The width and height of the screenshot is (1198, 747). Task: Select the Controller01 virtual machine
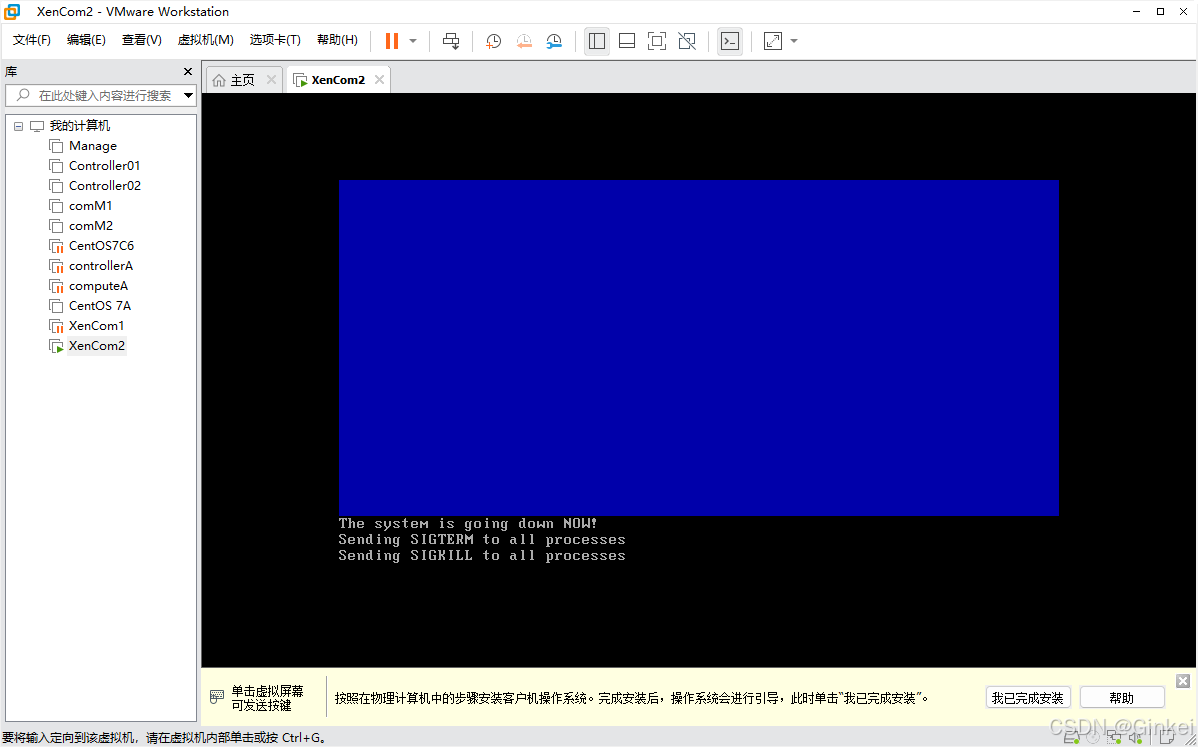pyautogui.click(x=104, y=166)
